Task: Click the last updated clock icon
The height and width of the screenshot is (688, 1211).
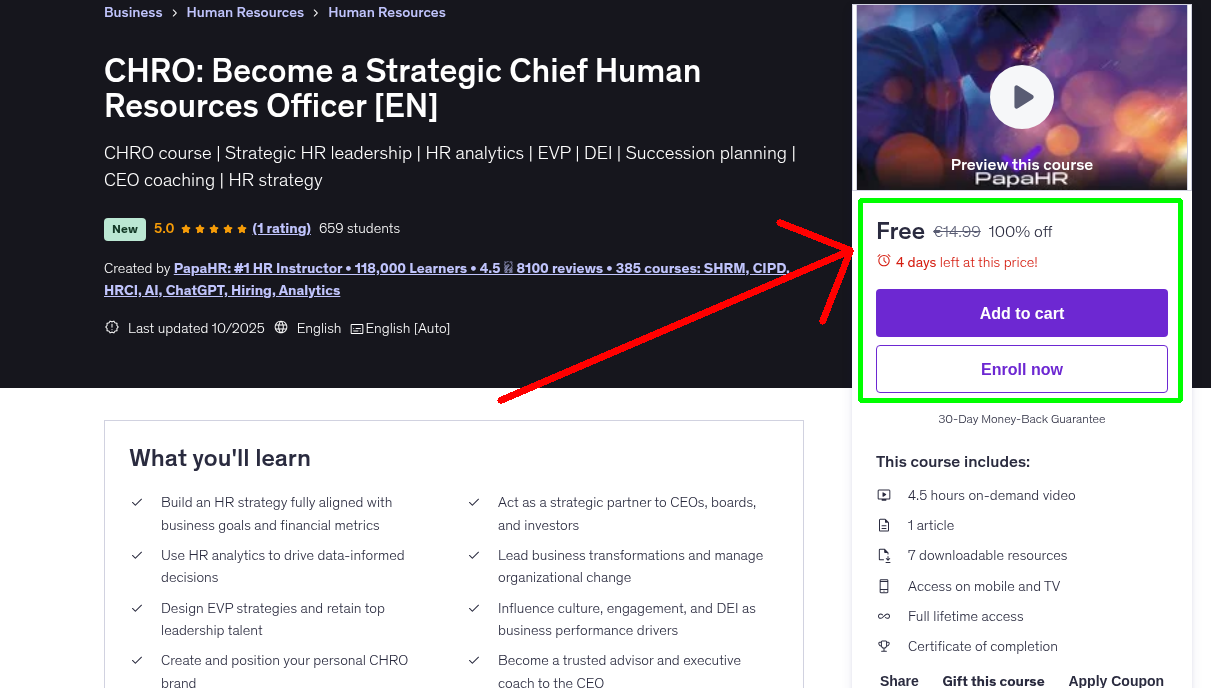Action: (x=111, y=327)
